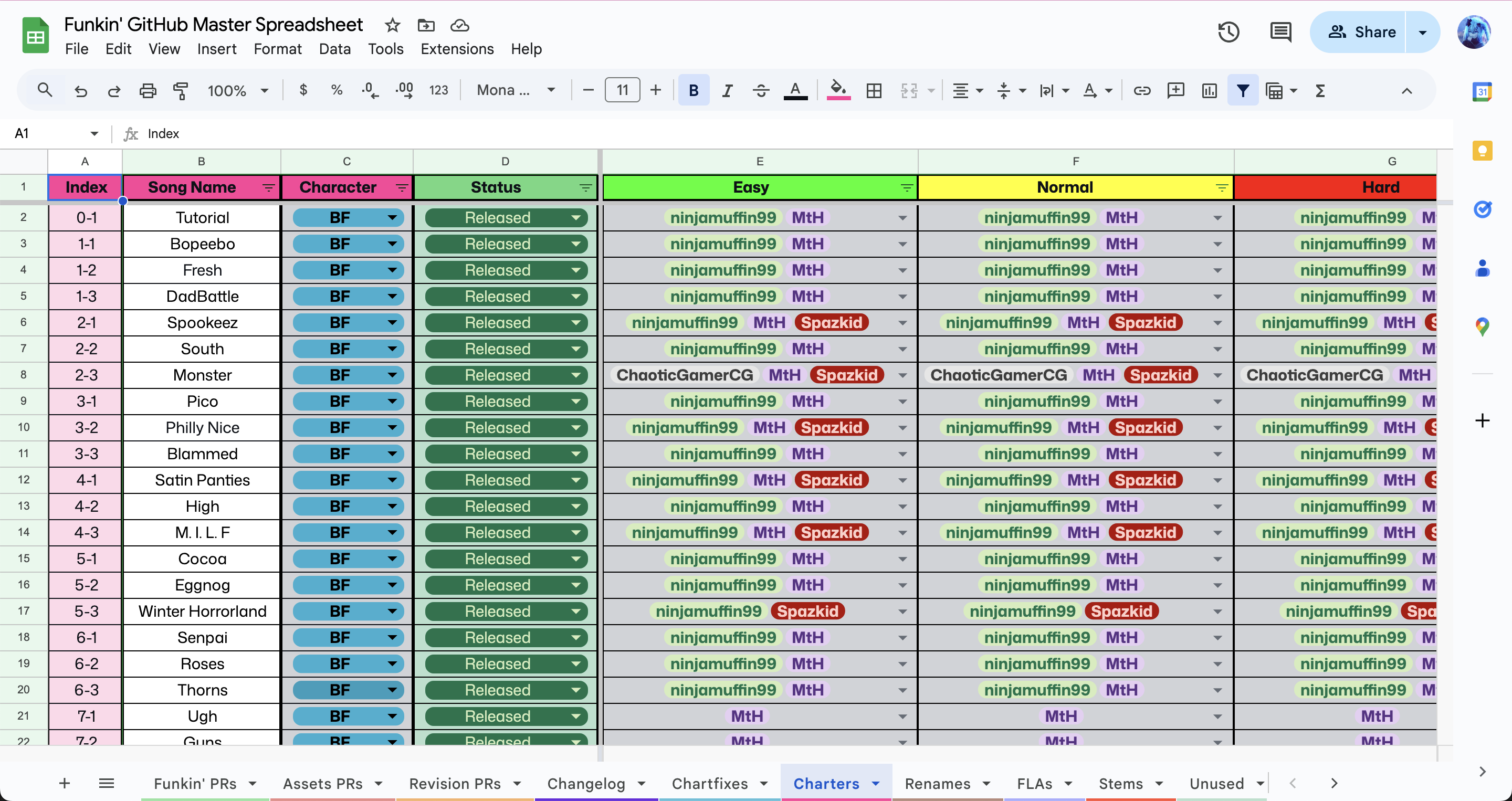Click the Insert comment icon
1512x801 pixels.
coord(1175,90)
